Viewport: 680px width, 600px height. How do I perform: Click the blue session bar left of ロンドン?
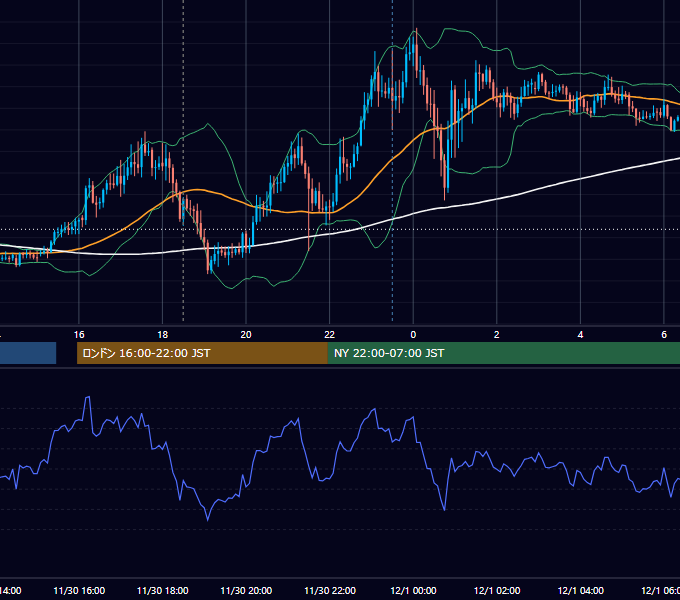click(x=28, y=353)
